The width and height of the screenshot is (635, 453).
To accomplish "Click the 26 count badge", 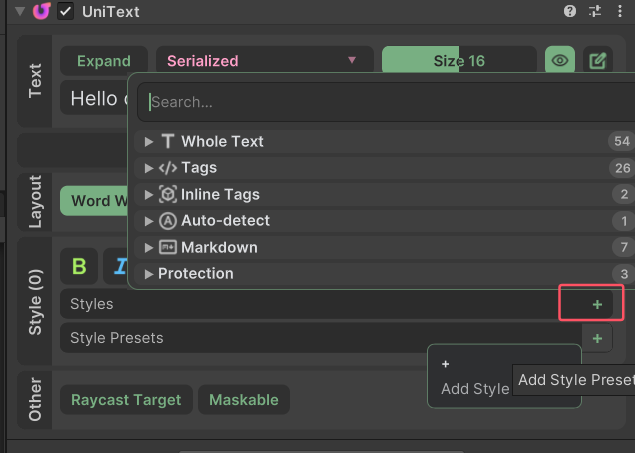I will [622, 168].
